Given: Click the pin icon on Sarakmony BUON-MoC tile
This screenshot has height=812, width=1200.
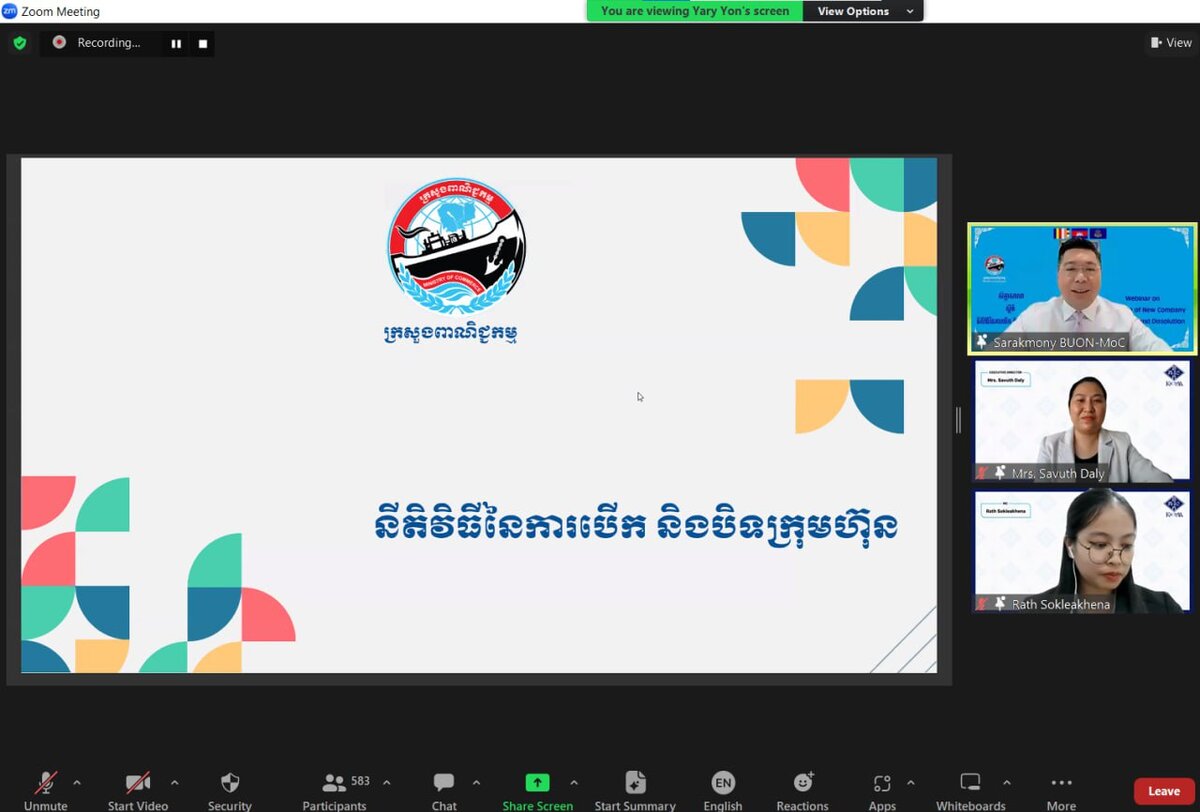Looking at the screenshot, I should tap(983, 342).
